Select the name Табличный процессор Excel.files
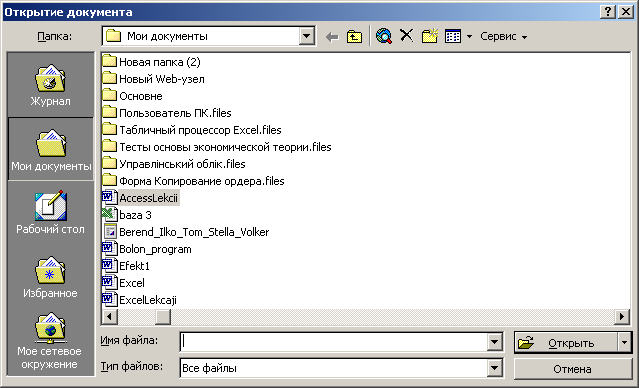Image resolution: width=639 pixels, height=388 pixels. (x=200, y=130)
